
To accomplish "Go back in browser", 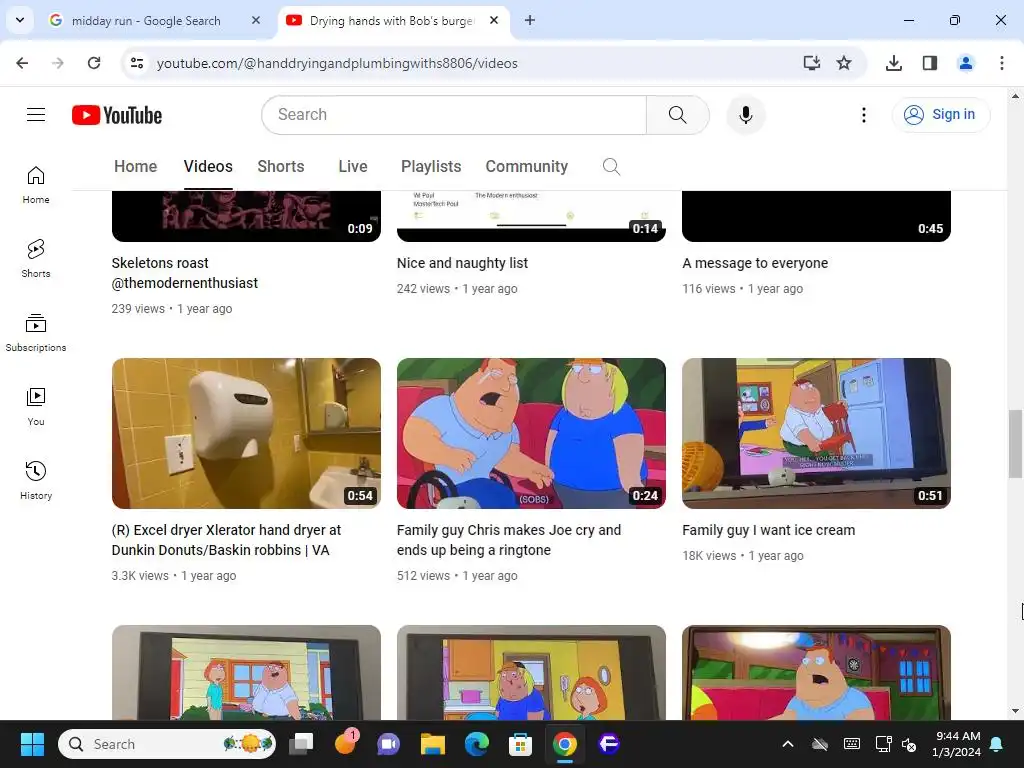I will [x=22, y=63].
